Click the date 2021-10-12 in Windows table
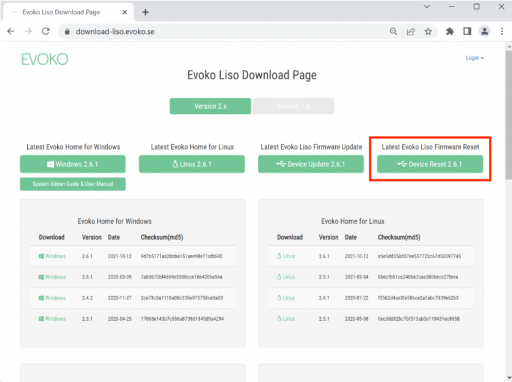 point(120,256)
